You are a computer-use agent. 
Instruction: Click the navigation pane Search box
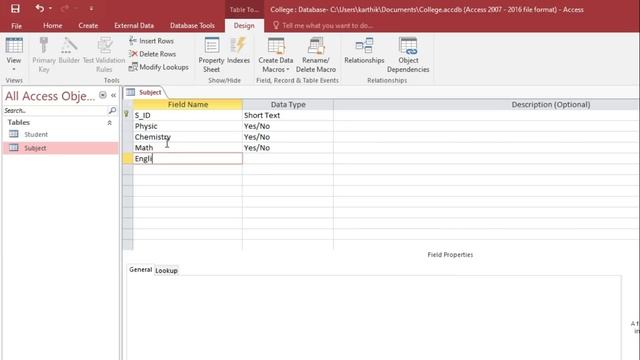coord(55,111)
